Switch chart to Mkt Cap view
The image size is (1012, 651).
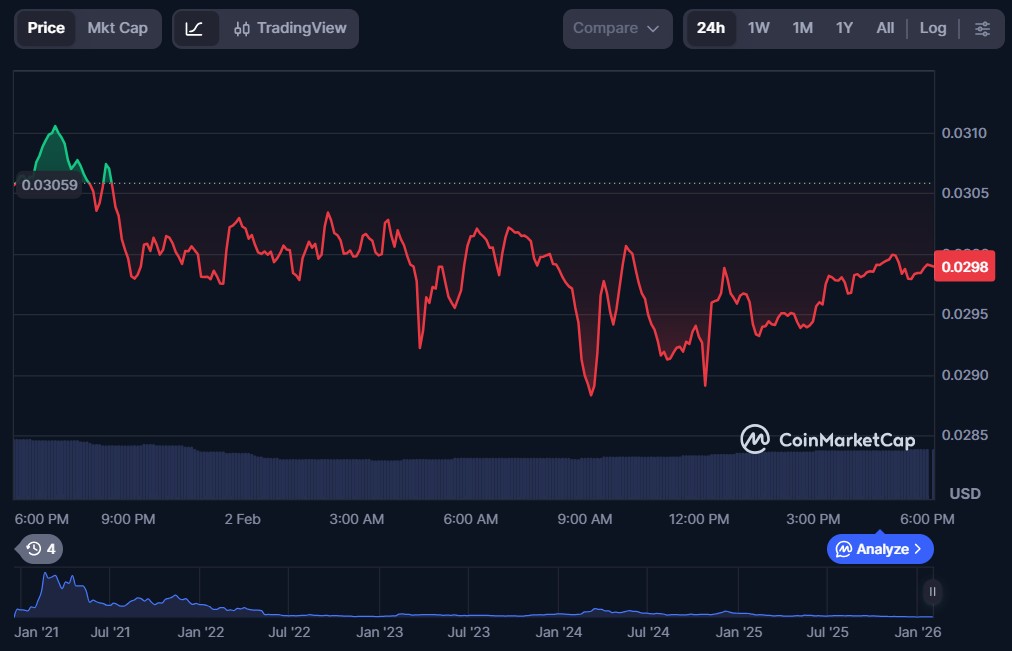point(117,28)
